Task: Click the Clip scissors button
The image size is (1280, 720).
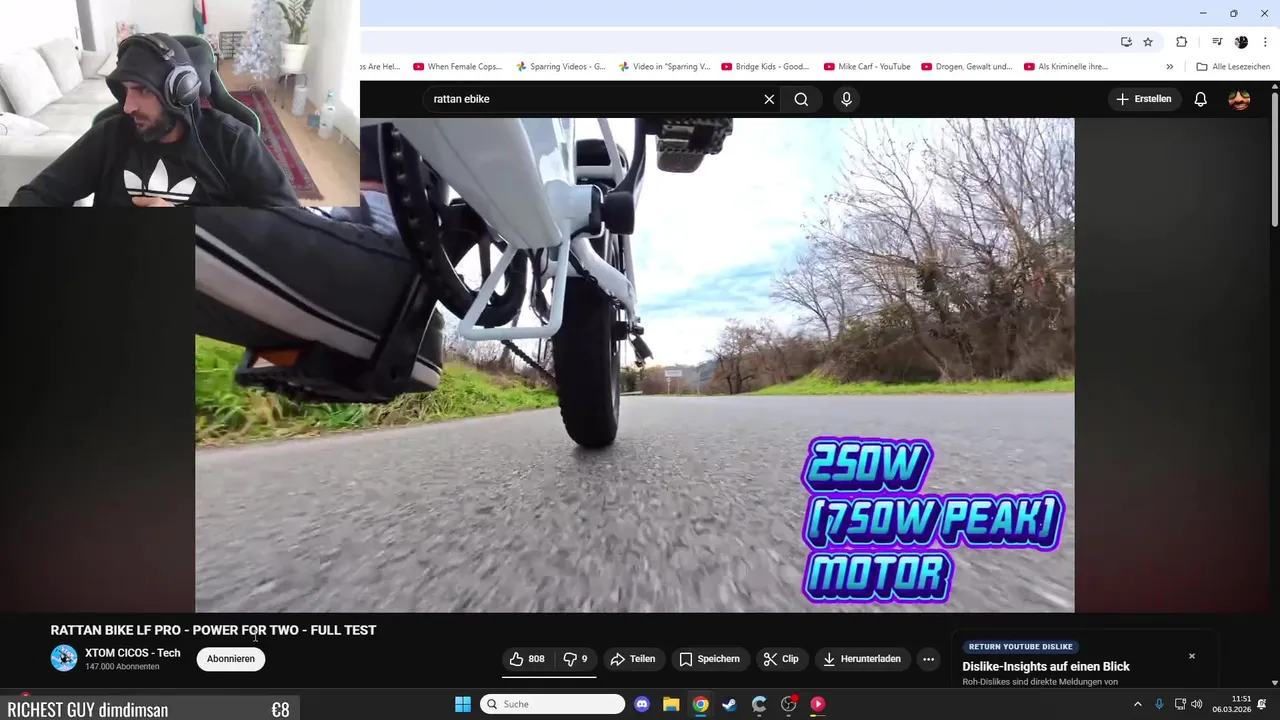Action: coord(781,659)
